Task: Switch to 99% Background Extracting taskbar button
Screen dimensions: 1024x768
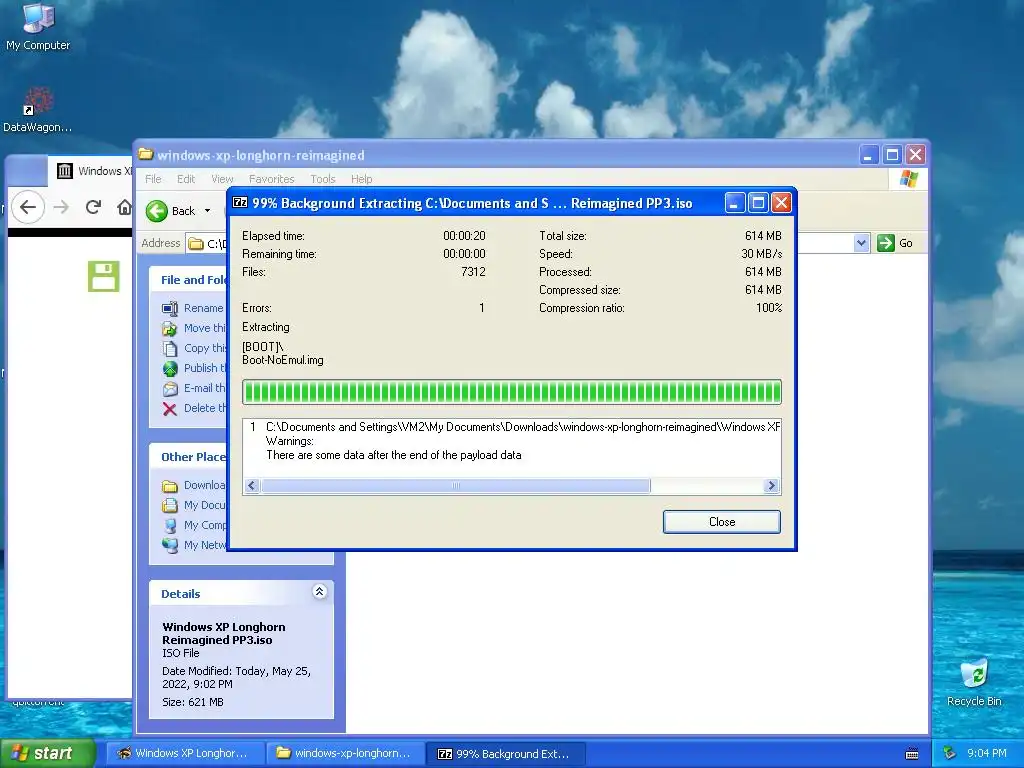Action: pyautogui.click(x=505, y=754)
